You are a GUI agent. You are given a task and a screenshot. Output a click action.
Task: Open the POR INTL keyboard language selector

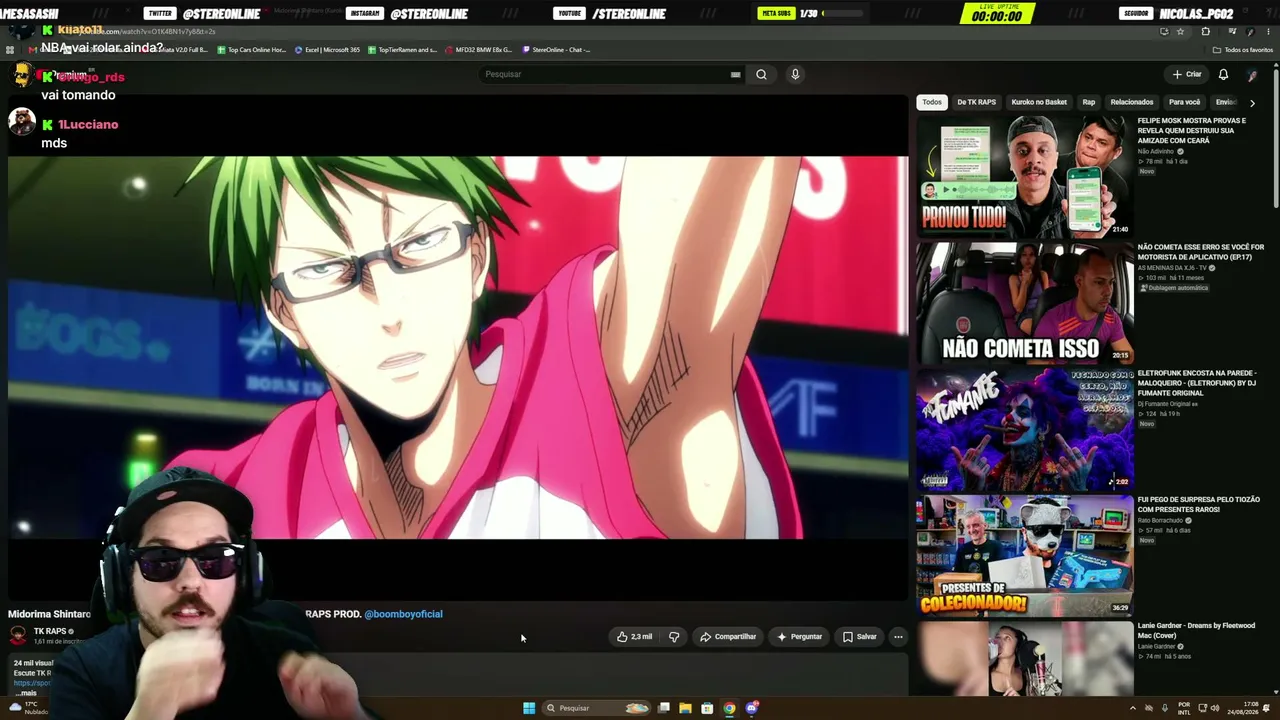[x=1185, y=708]
